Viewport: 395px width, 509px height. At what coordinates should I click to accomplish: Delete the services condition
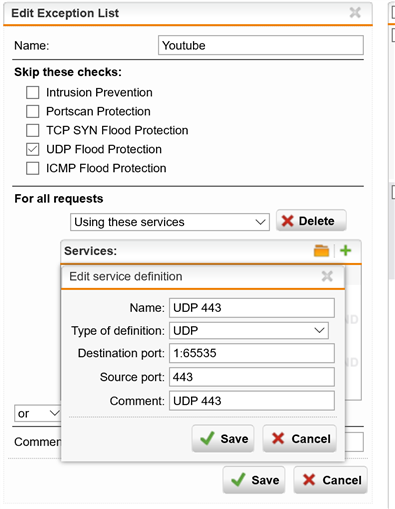click(x=311, y=221)
